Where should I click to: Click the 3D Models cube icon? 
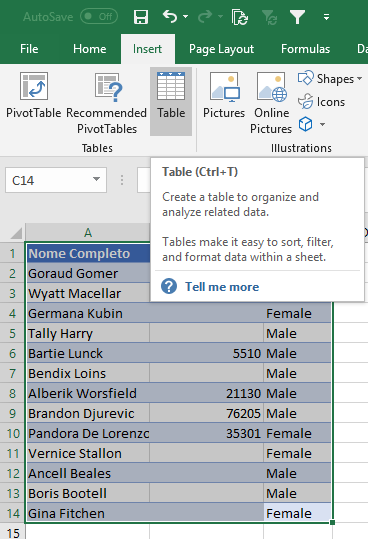click(x=305, y=124)
